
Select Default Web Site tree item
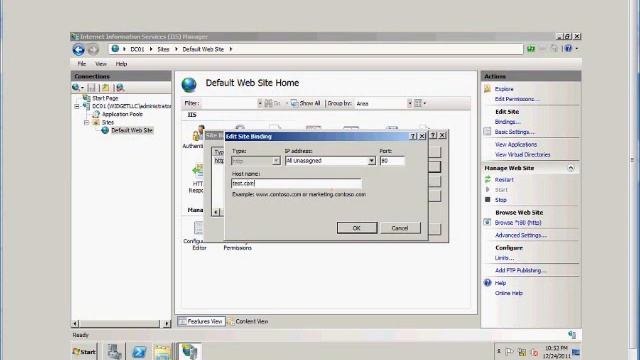[132, 131]
